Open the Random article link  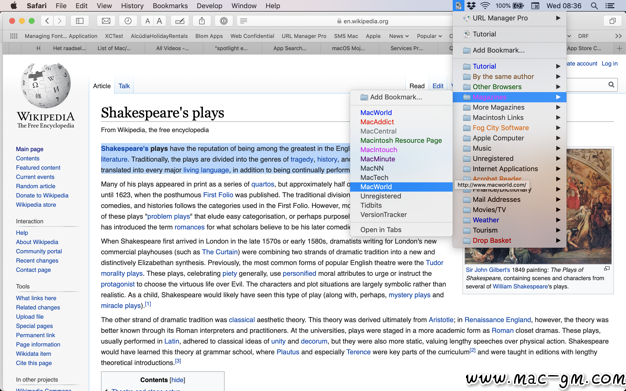36,186
